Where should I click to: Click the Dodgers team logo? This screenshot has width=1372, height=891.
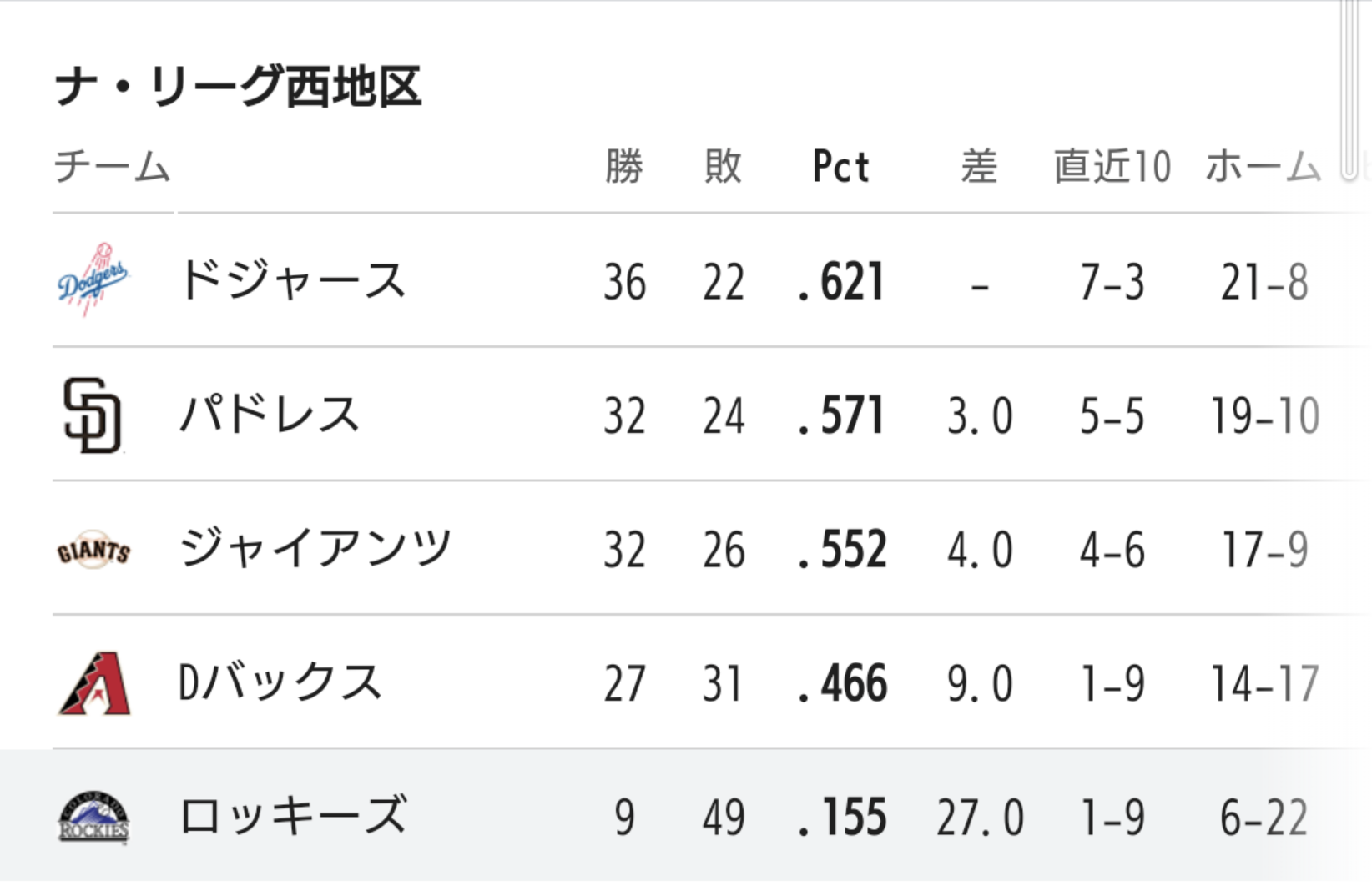(x=93, y=279)
